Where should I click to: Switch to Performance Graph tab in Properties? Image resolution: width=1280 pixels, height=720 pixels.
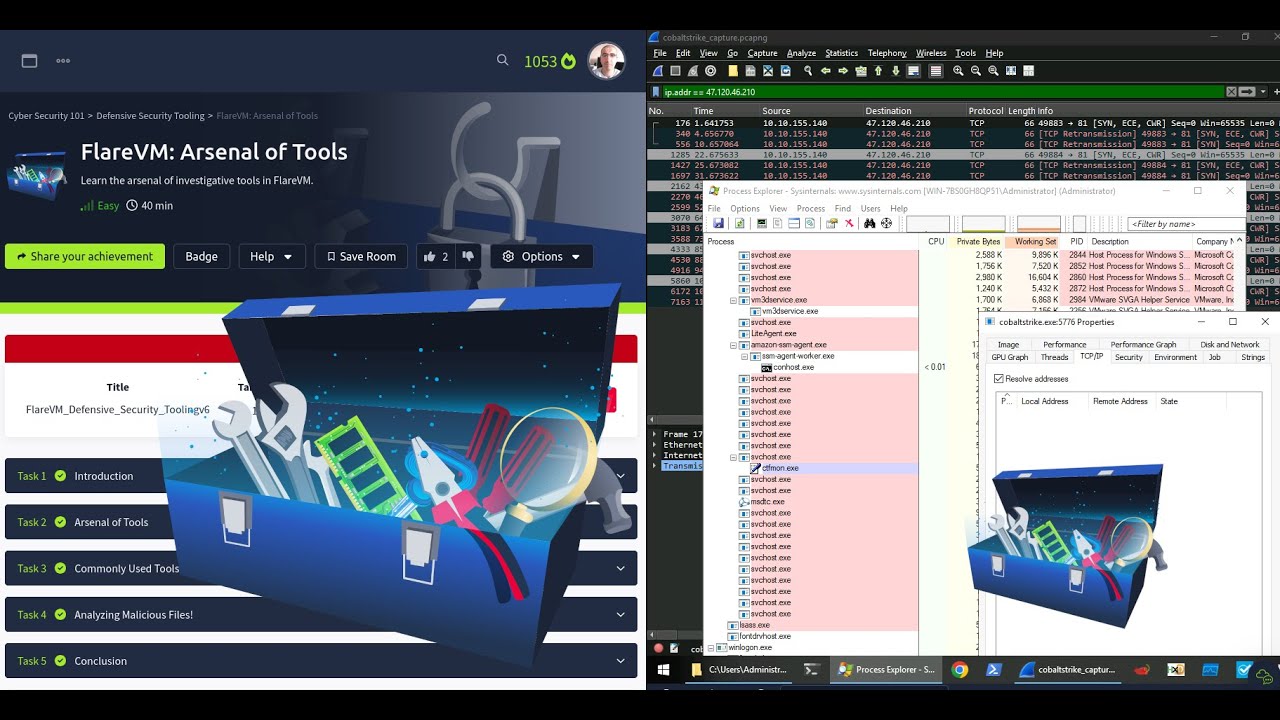coord(1144,345)
